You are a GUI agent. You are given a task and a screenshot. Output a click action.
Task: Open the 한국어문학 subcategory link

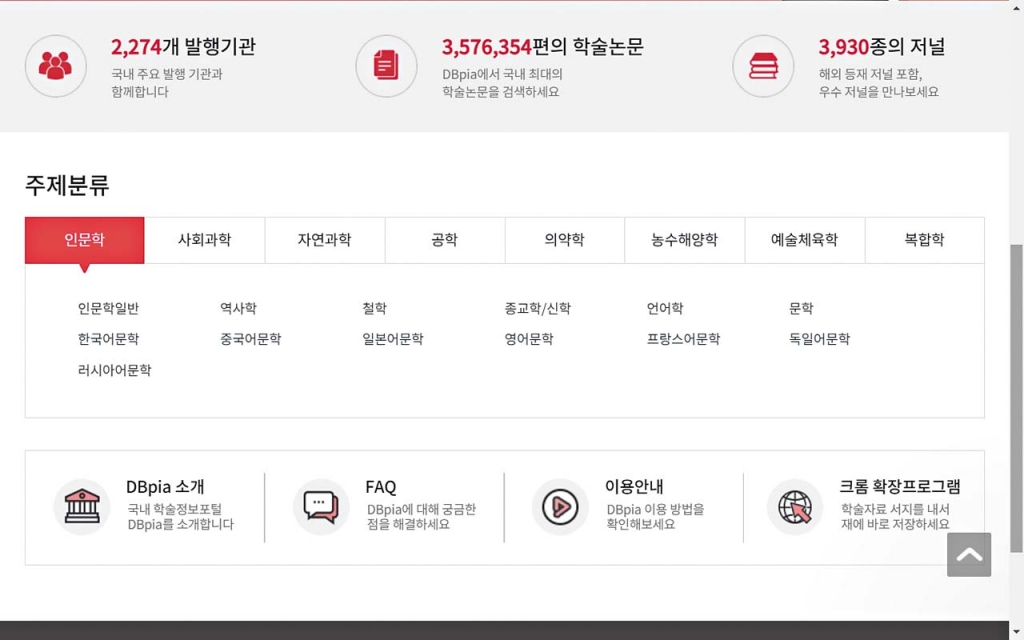pyautogui.click(x=108, y=340)
